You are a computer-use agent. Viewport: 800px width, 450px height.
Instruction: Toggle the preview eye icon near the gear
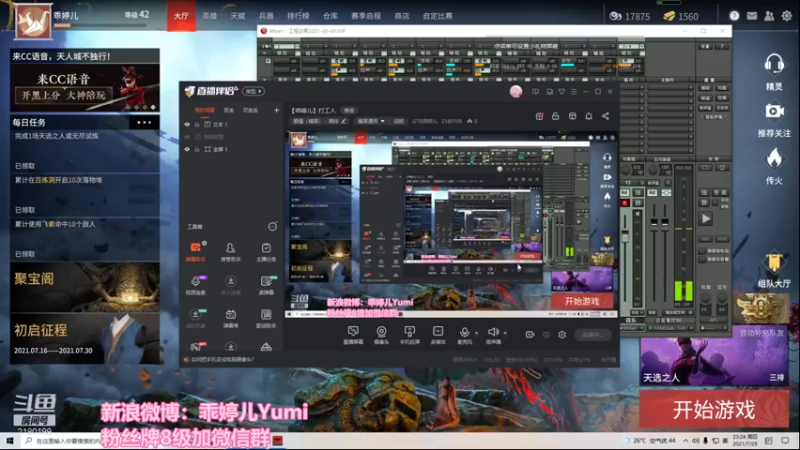[546, 335]
